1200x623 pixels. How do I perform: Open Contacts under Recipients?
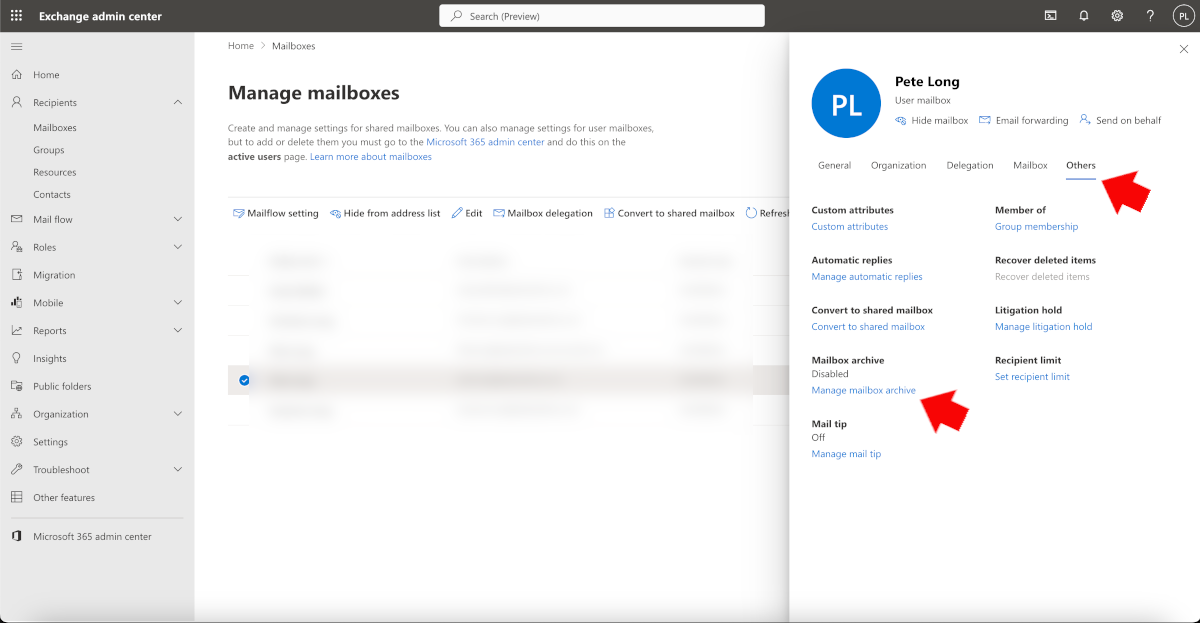pyautogui.click(x=52, y=195)
